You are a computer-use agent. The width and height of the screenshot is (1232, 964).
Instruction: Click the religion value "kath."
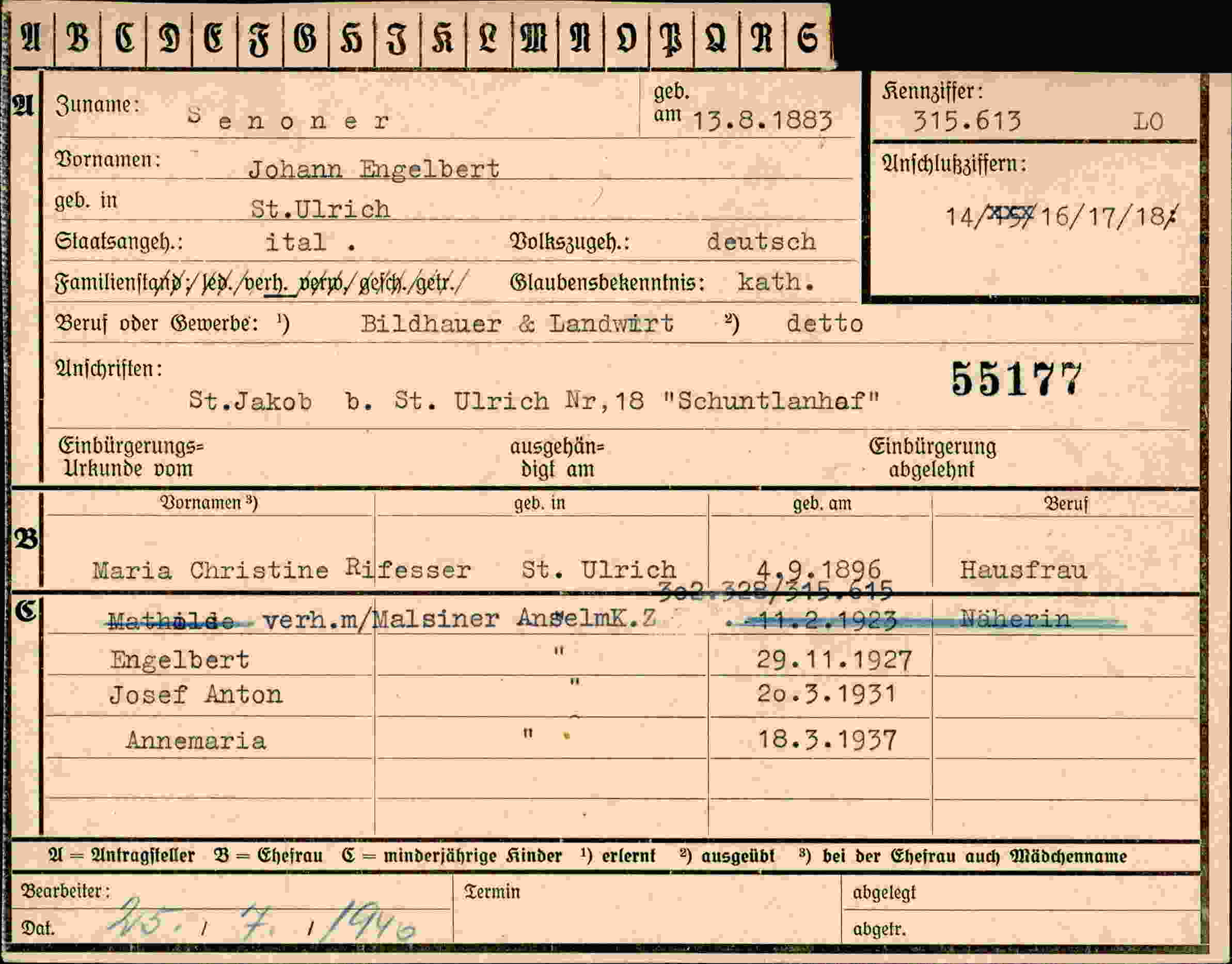776,282
